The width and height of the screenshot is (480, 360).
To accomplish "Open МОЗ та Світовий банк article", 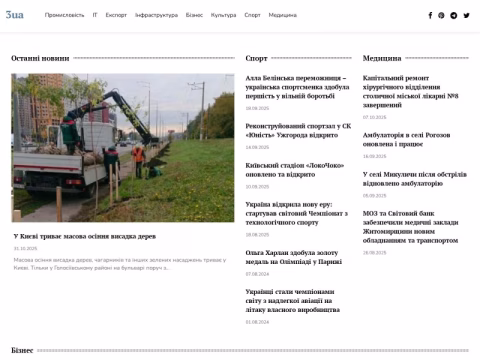I will coord(411,227).
